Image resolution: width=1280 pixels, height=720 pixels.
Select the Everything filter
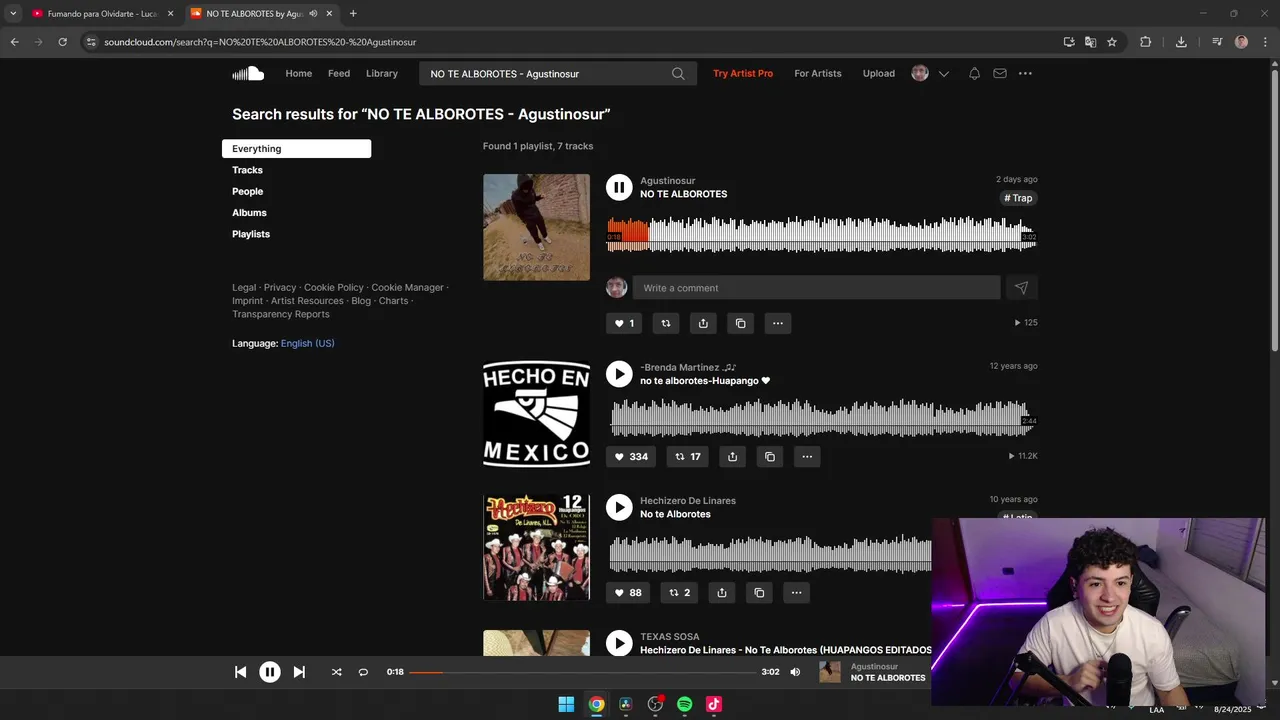296,149
